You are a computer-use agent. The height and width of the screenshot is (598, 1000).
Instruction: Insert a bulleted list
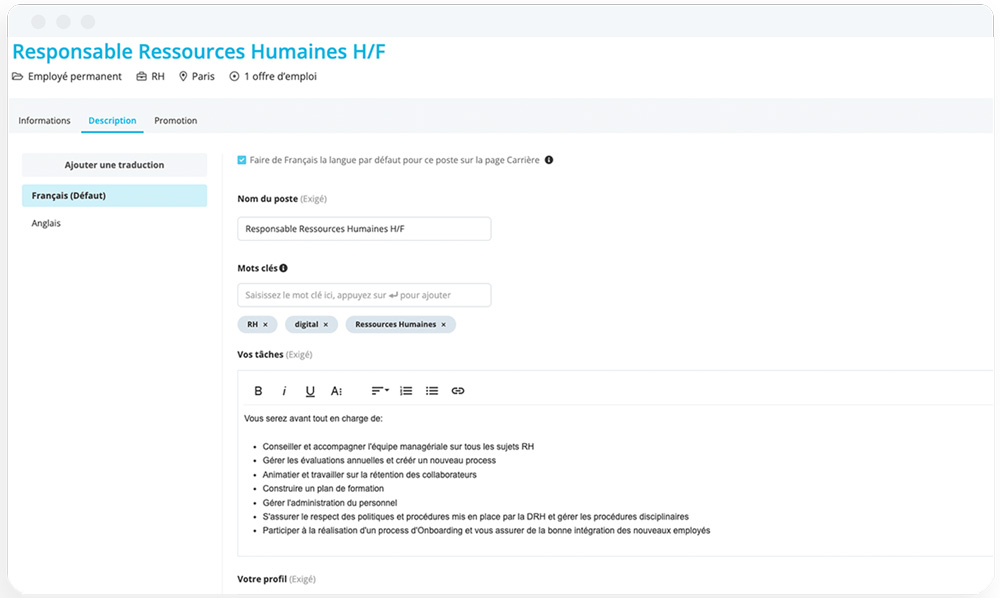pyautogui.click(x=432, y=391)
